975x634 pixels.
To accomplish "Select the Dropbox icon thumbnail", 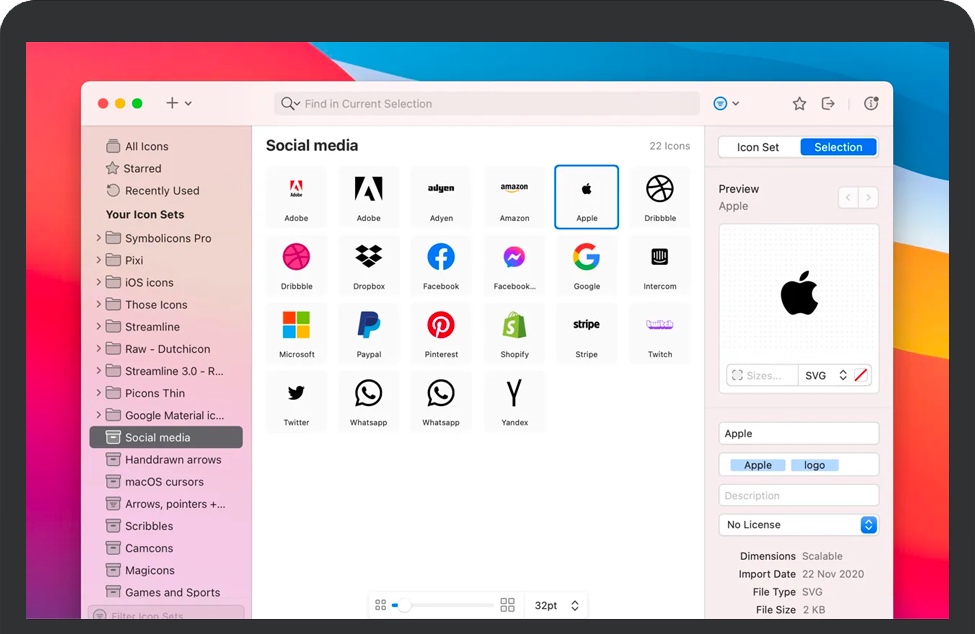I will coord(369,264).
